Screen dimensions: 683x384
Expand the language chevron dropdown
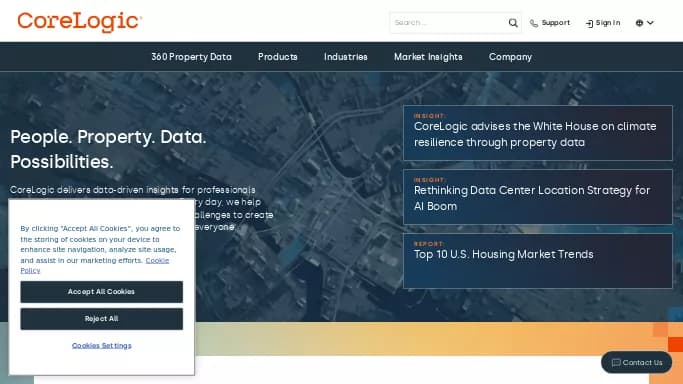(x=650, y=23)
